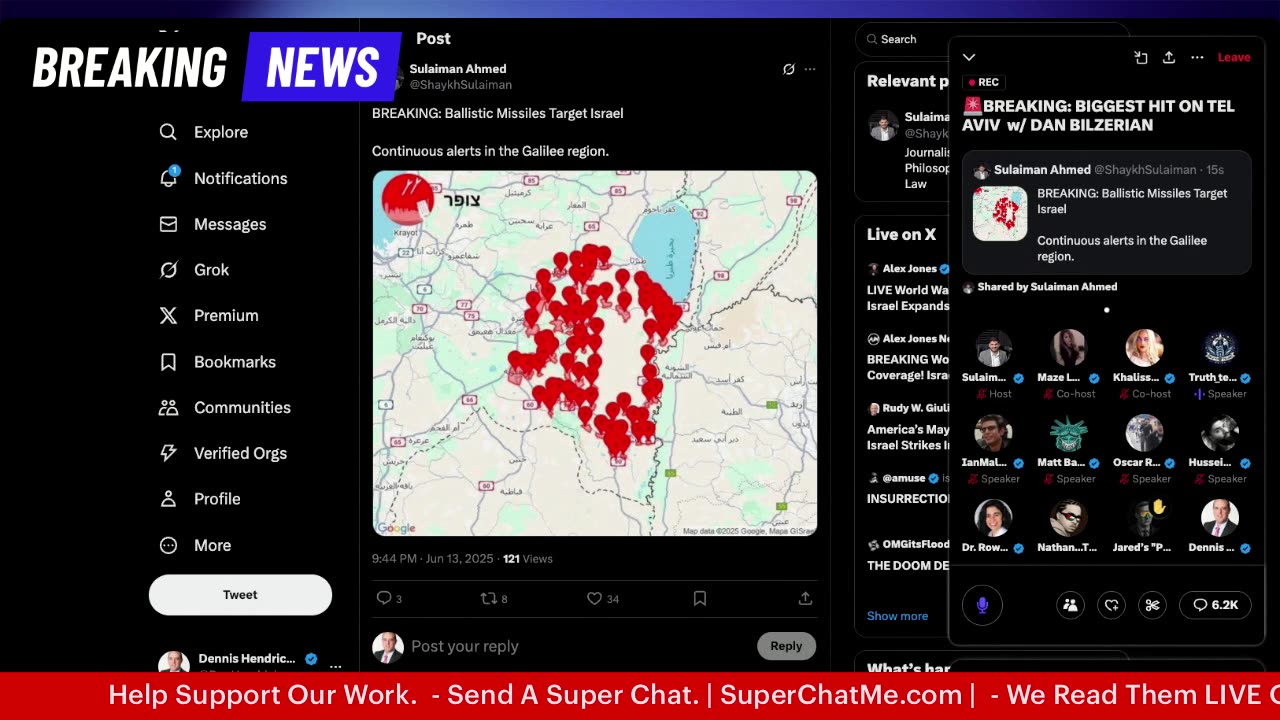Select the Notifications menu label
1280x720 pixels.
(x=240, y=178)
